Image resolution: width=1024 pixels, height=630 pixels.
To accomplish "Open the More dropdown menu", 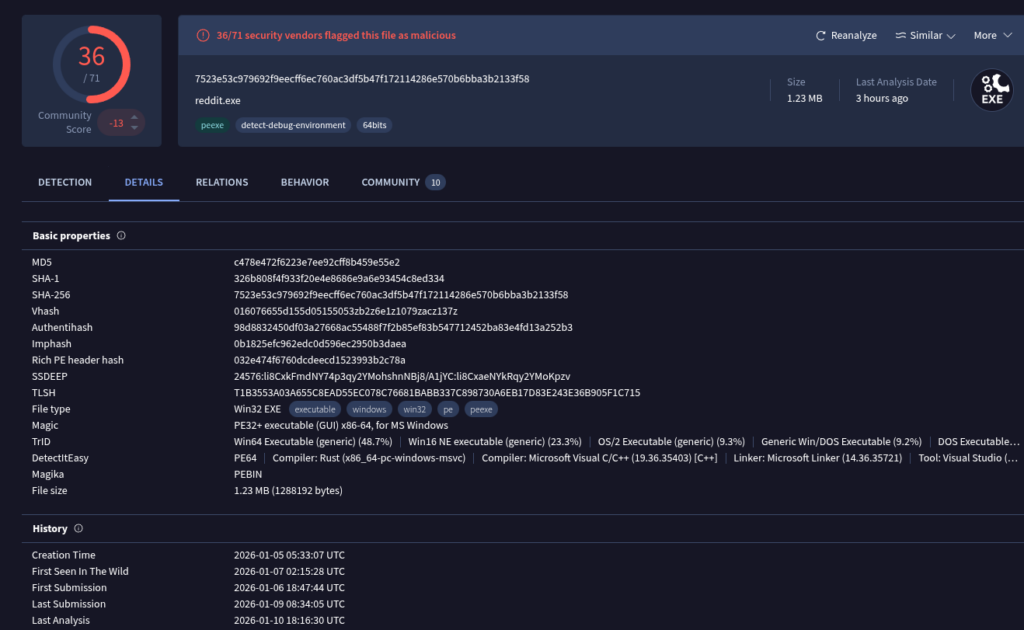I will (992, 35).
